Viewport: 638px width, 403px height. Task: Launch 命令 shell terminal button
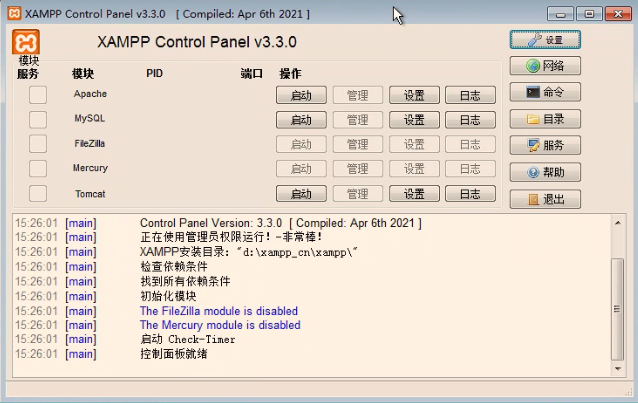pos(545,92)
